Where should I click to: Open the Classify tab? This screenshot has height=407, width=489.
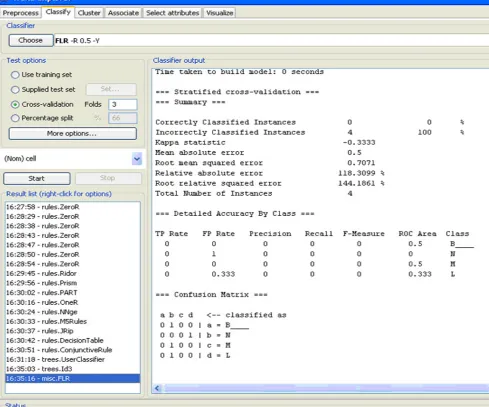[58, 12]
